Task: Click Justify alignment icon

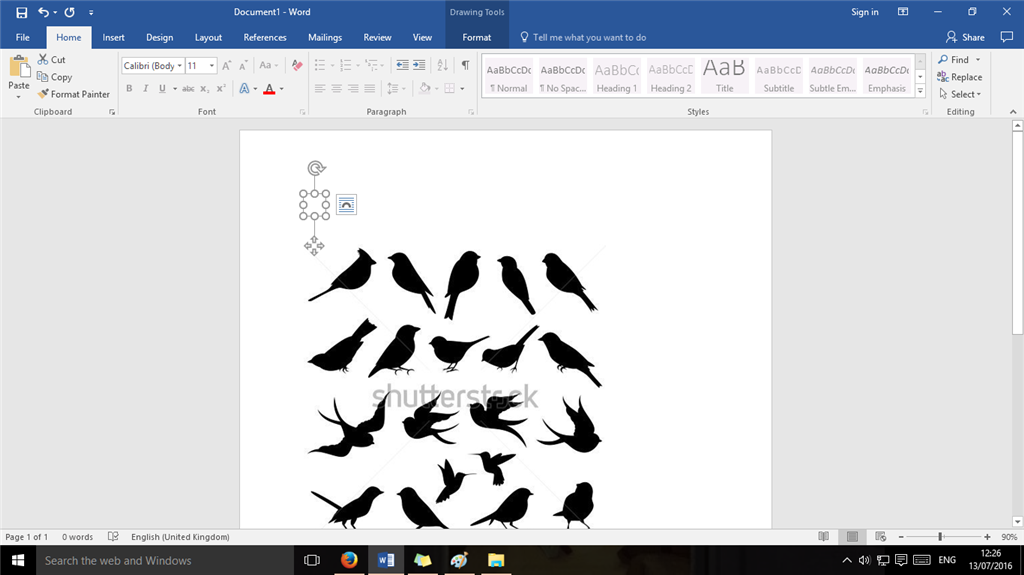Action: pyautogui.click(x=370, y=88)
